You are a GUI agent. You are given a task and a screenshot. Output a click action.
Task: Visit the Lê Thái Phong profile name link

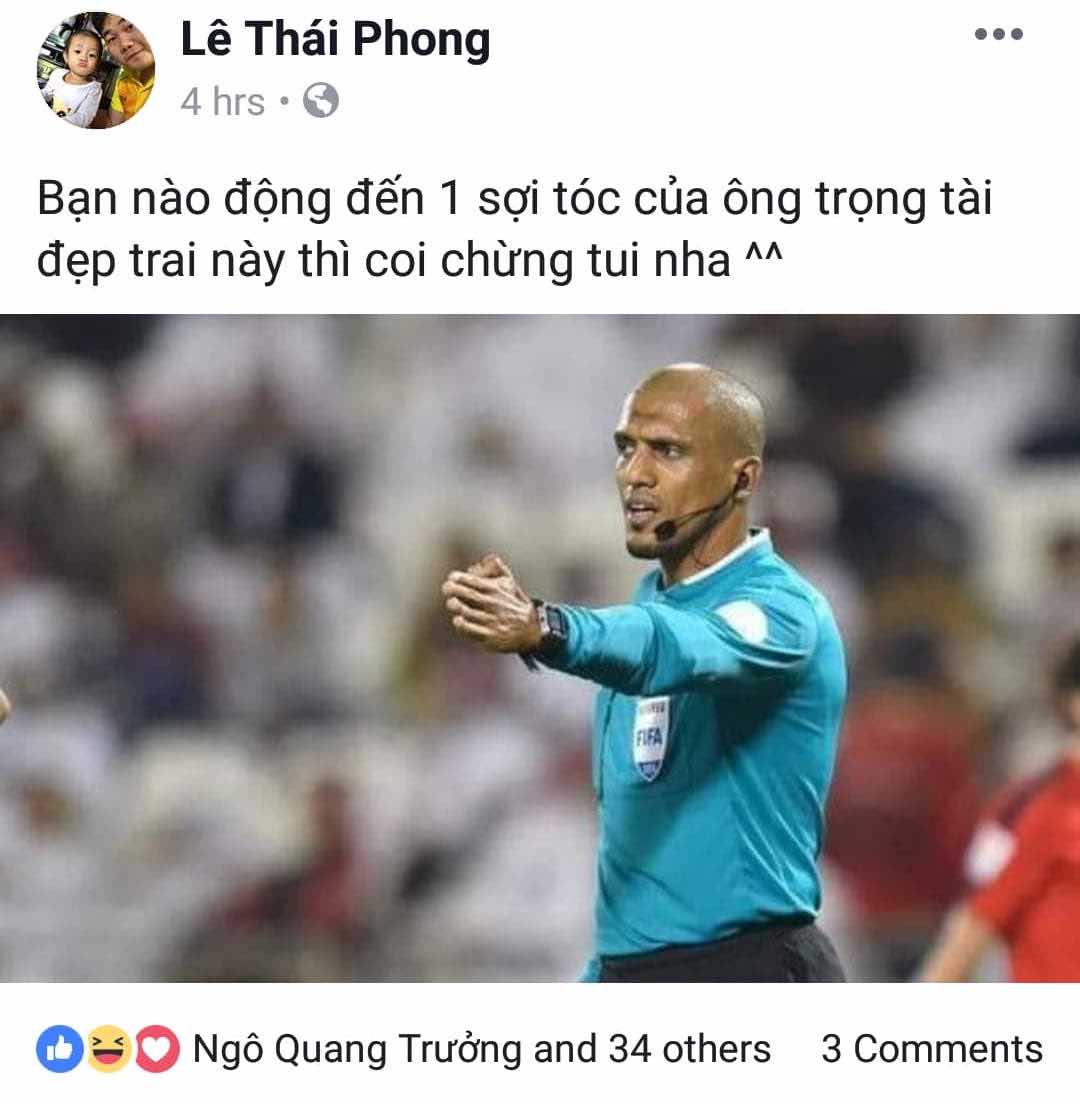click(335, 39)
